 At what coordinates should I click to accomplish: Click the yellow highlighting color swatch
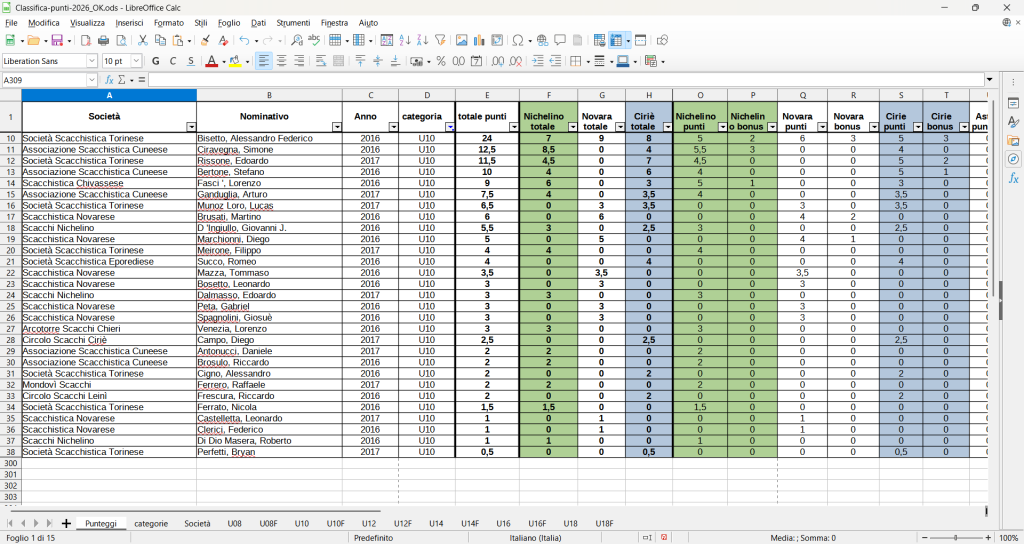234,61
